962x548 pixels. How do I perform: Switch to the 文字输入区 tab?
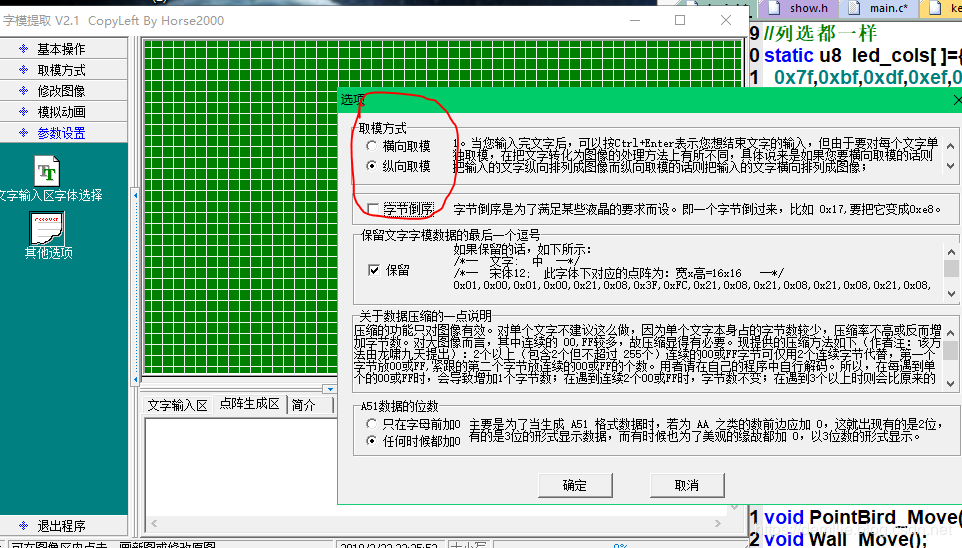pyautogui.click(x=177, y=405)
